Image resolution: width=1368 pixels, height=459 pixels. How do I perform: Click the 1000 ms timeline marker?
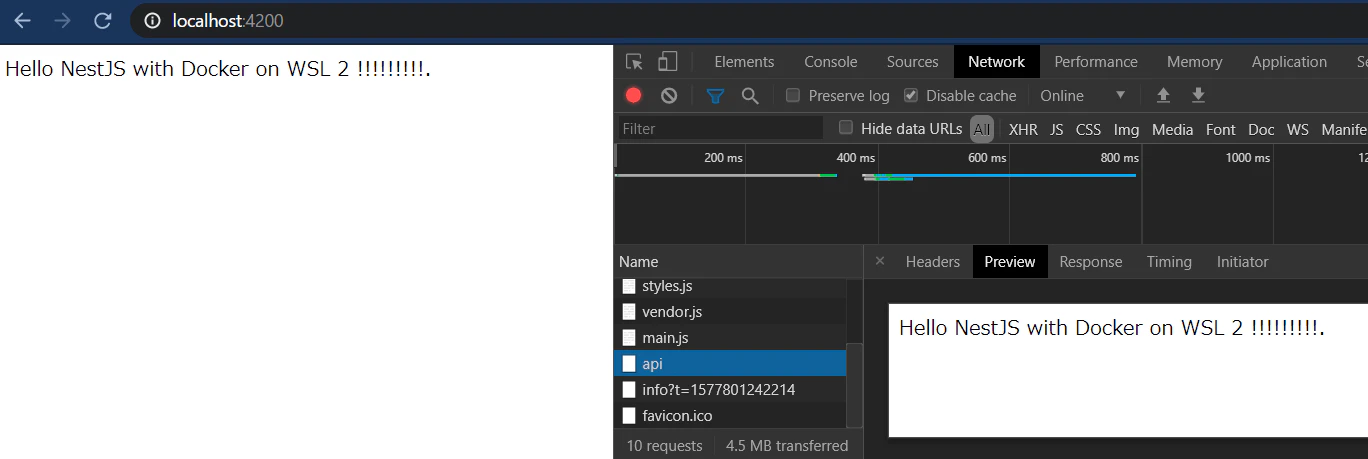click(1248, 158)
